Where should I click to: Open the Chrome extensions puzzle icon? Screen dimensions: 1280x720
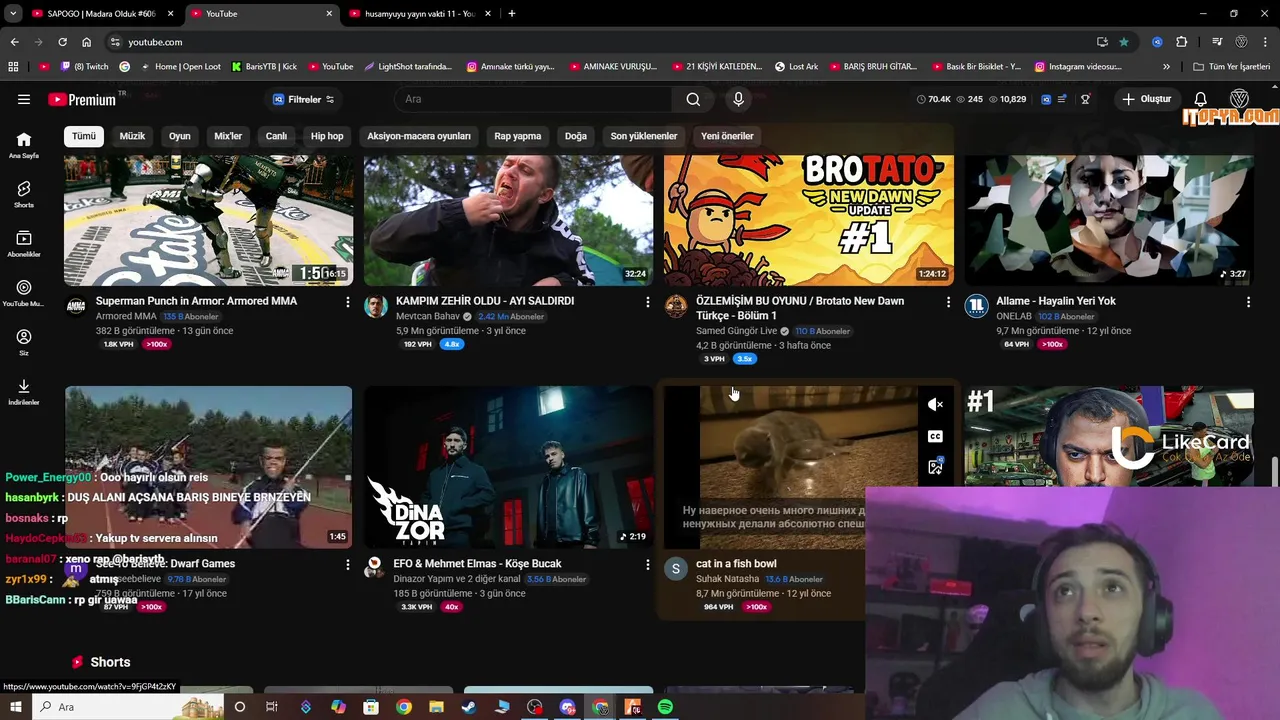click(x=1181, y=42)
